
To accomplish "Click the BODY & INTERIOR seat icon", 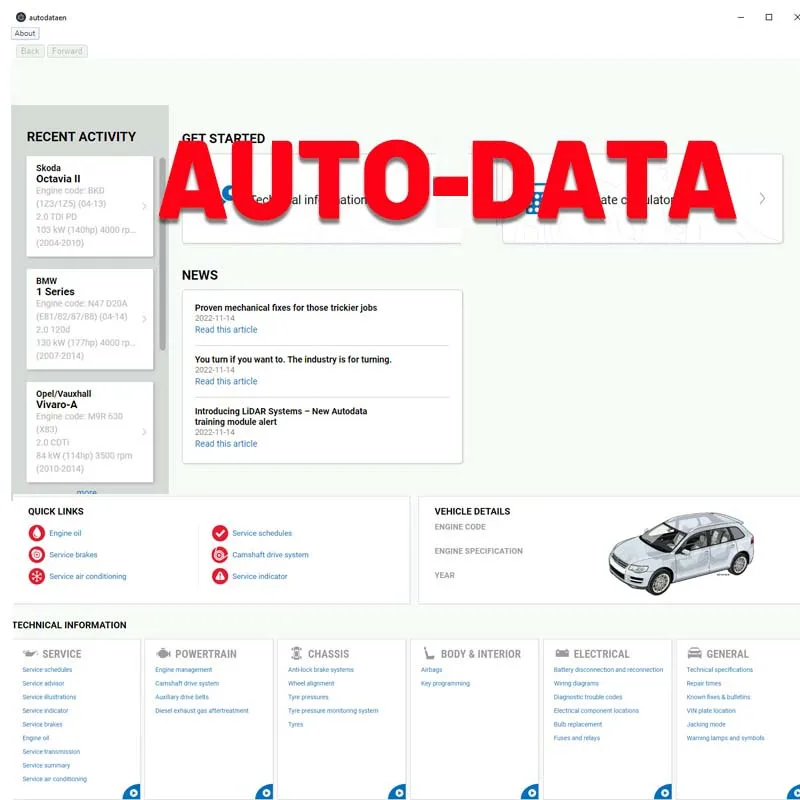I will pos(429,654).
